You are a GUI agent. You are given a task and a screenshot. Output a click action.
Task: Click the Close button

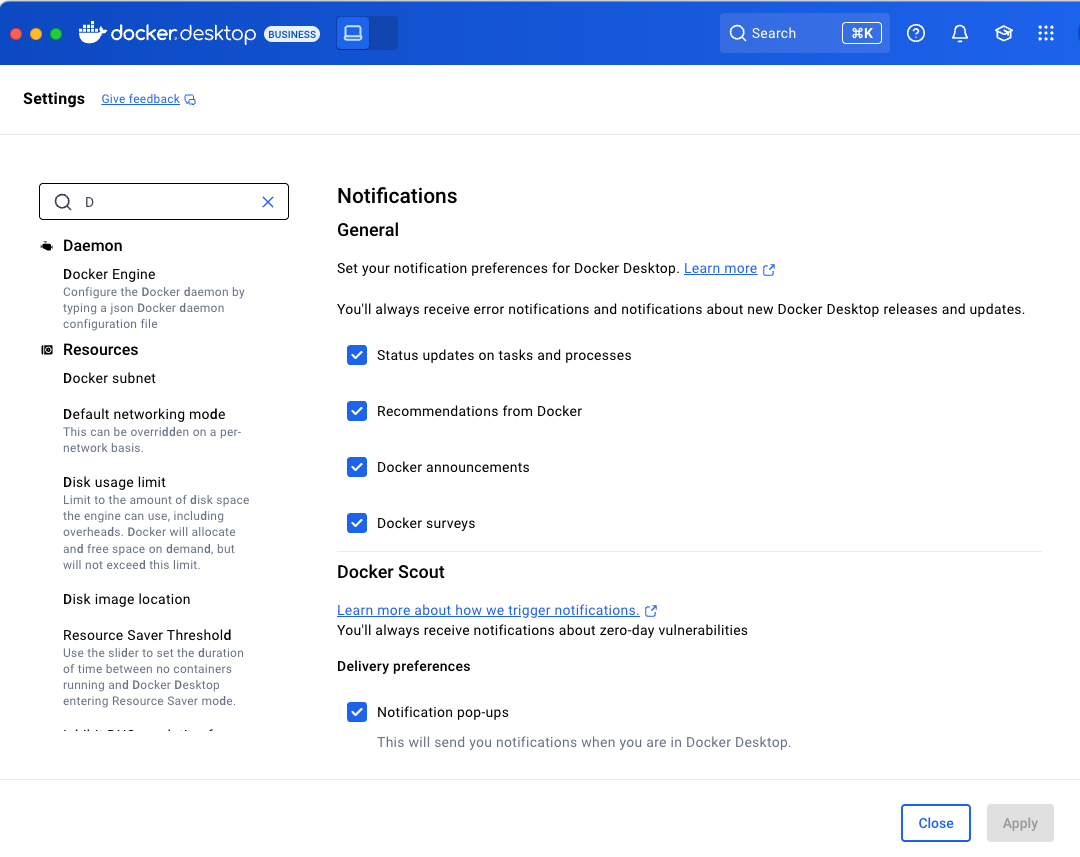[x=935, y=822]
